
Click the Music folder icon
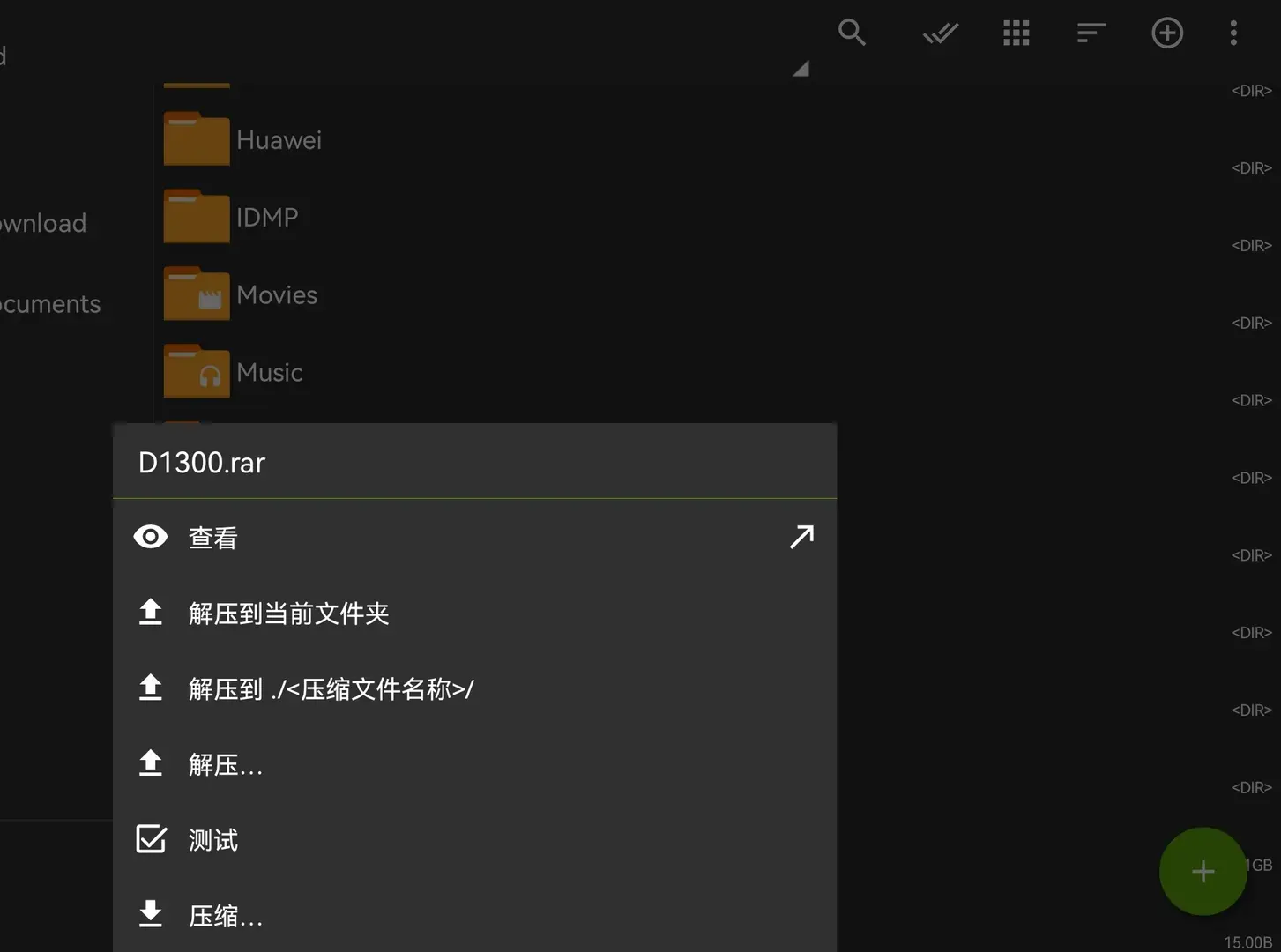197,372
